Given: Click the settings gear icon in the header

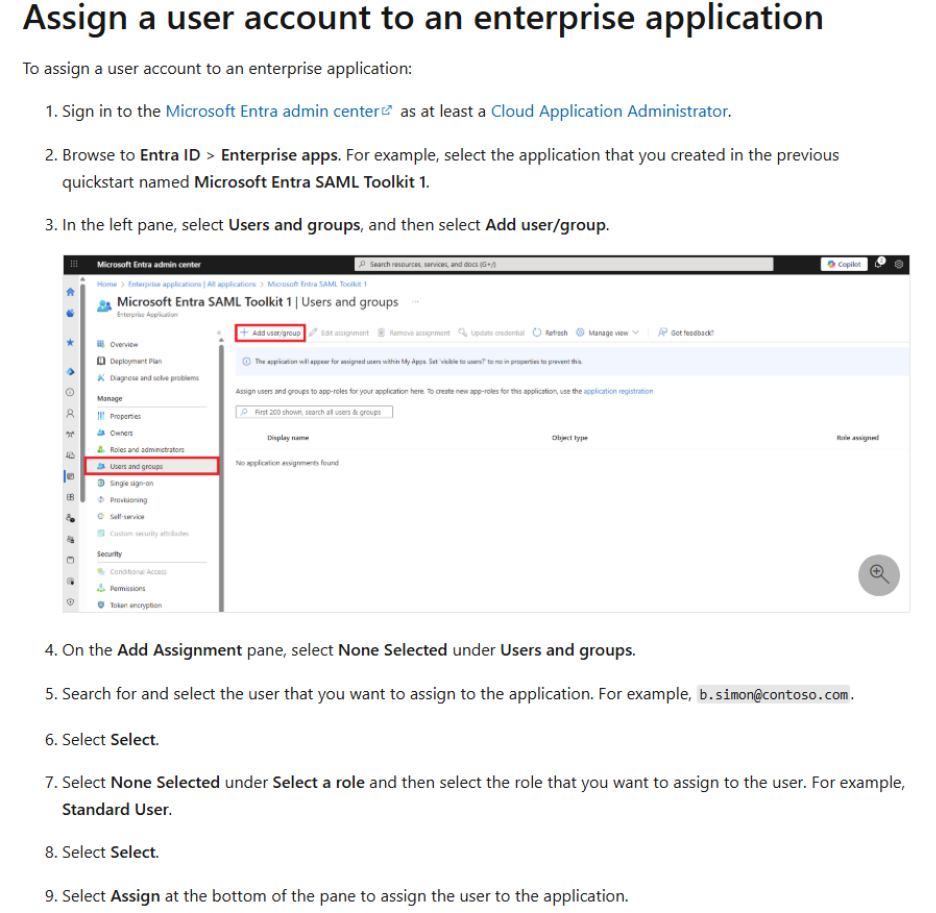Looking at the screenshot, I should coord(898,264).
